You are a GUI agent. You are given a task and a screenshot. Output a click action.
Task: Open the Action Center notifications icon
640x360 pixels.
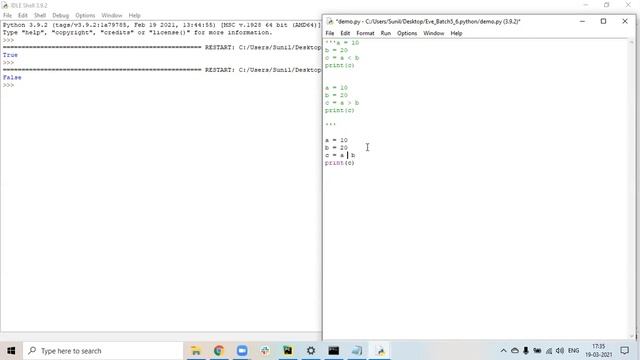click(624, 351)
